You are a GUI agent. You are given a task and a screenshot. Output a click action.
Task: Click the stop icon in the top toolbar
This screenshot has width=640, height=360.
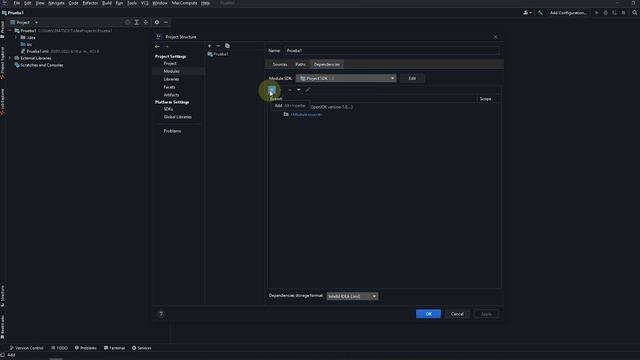point(624,13)
